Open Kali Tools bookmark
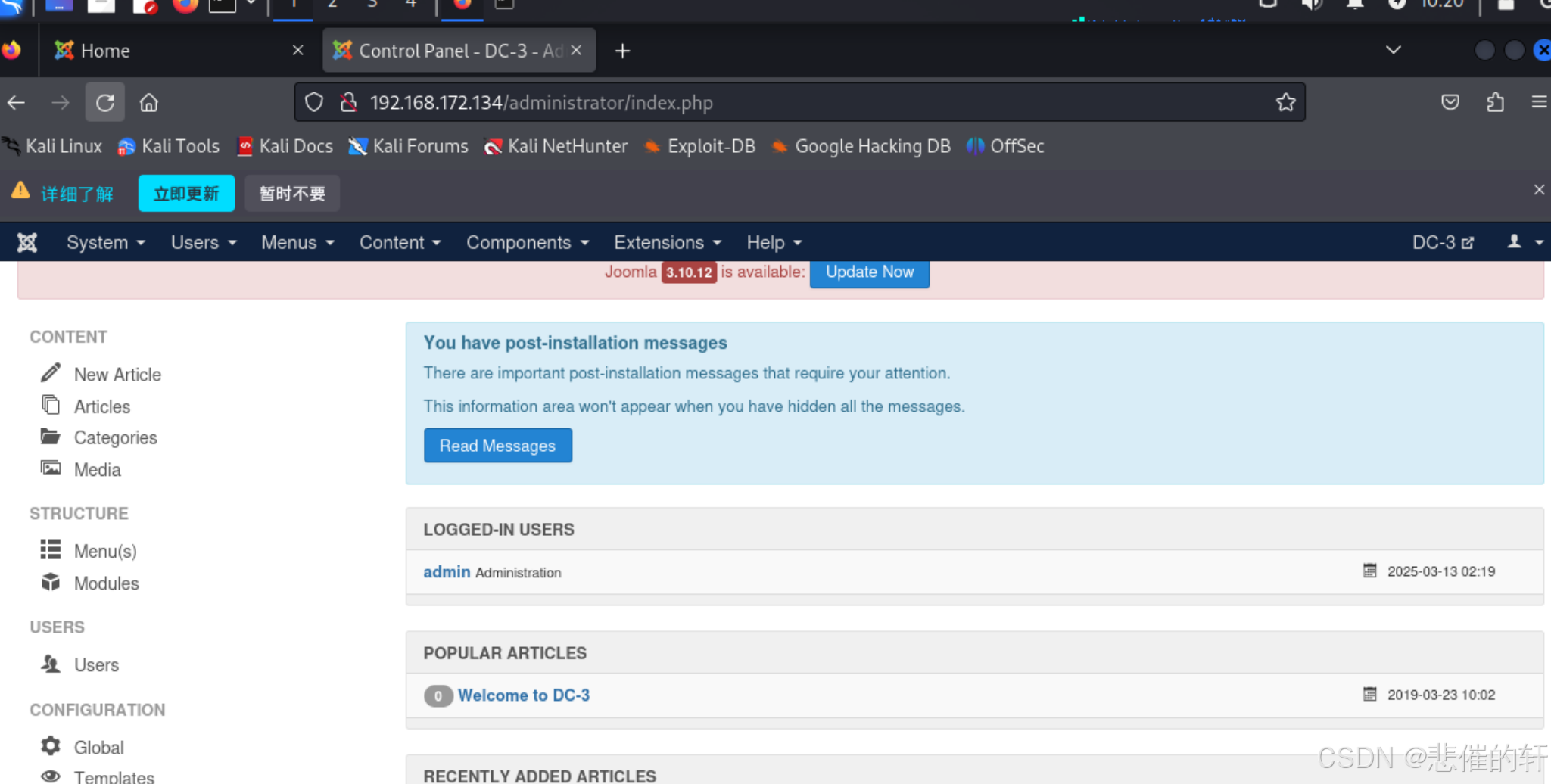The image size is (1551, 784). pos(169,146)
